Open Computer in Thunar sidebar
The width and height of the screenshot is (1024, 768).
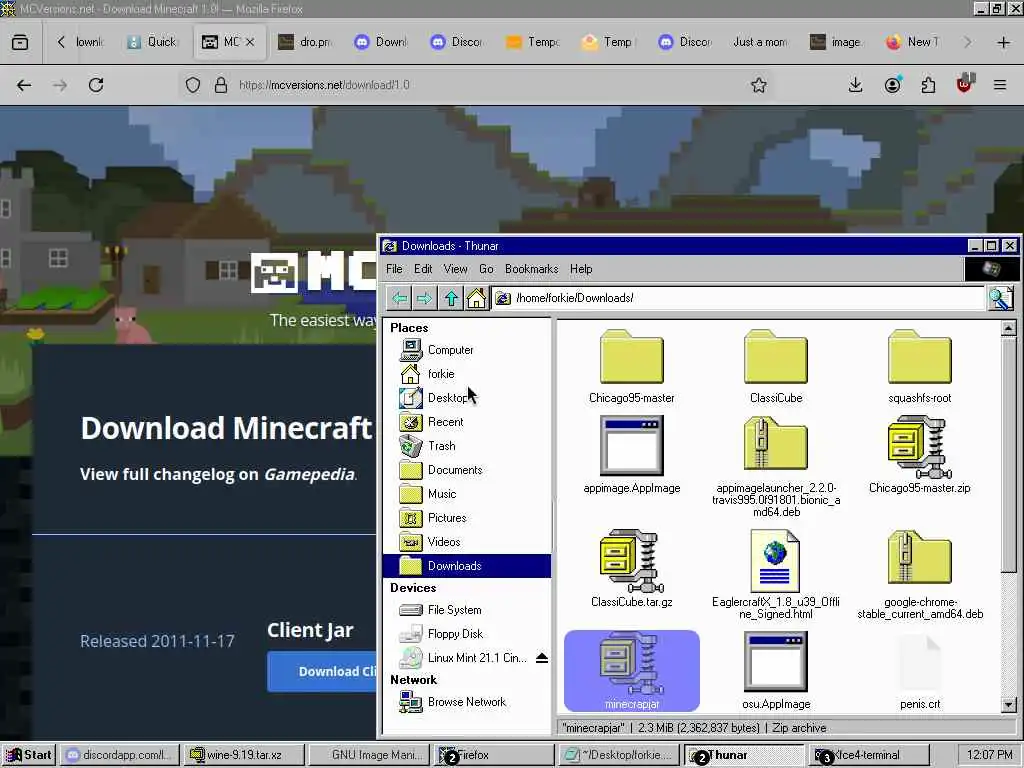point(467,350)
